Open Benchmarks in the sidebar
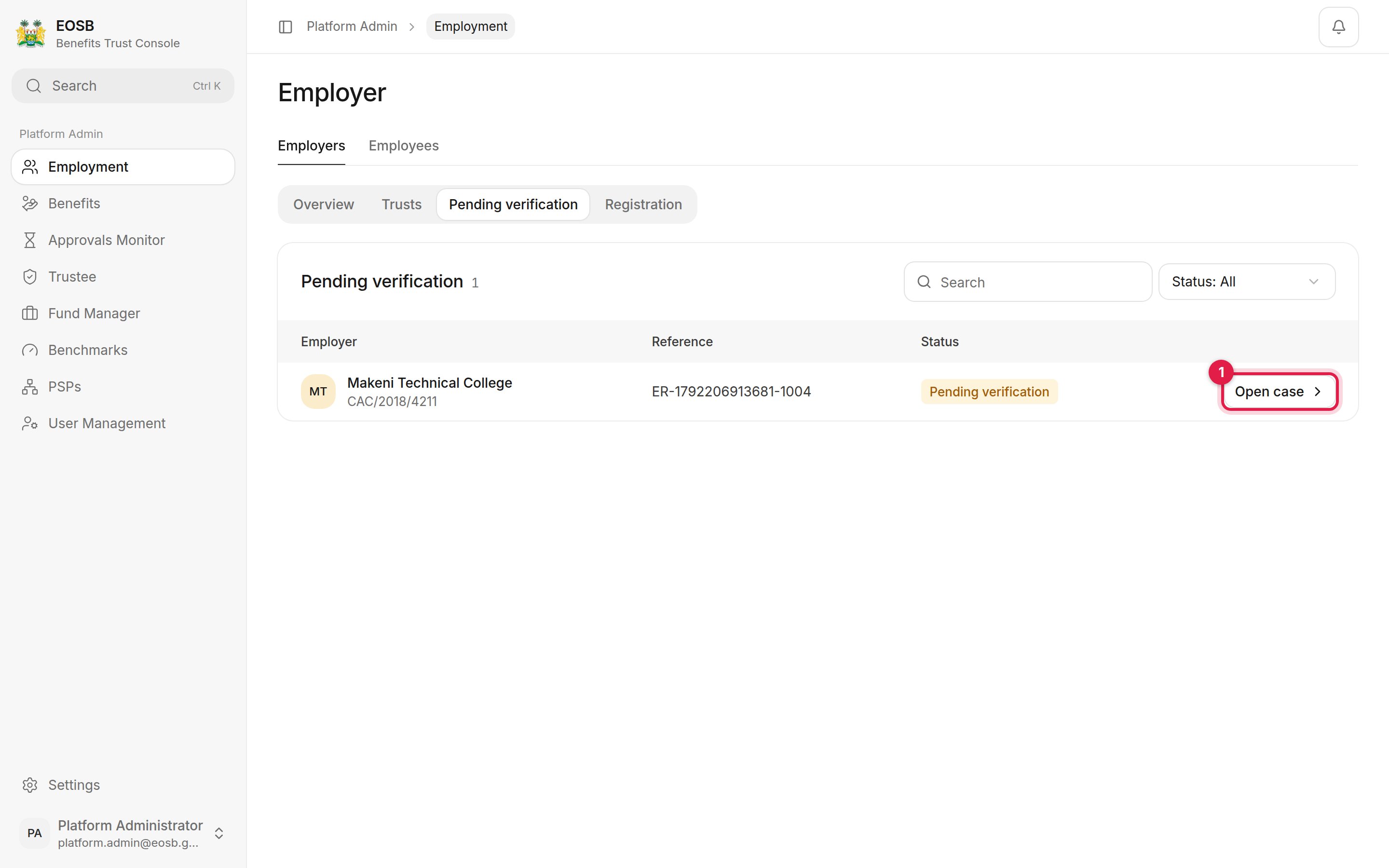Image resolution: width=1389 pixels, height=868 pixels. coord(123,350)
